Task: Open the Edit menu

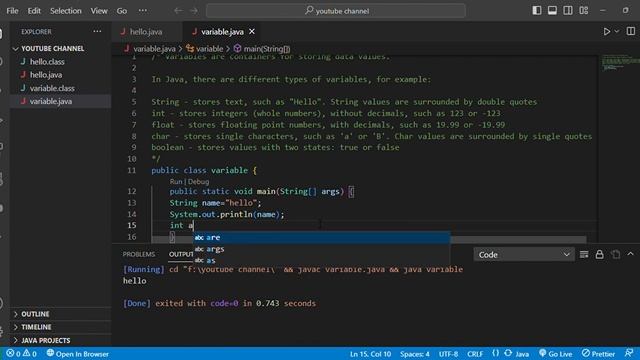Action: pos(34,11)
